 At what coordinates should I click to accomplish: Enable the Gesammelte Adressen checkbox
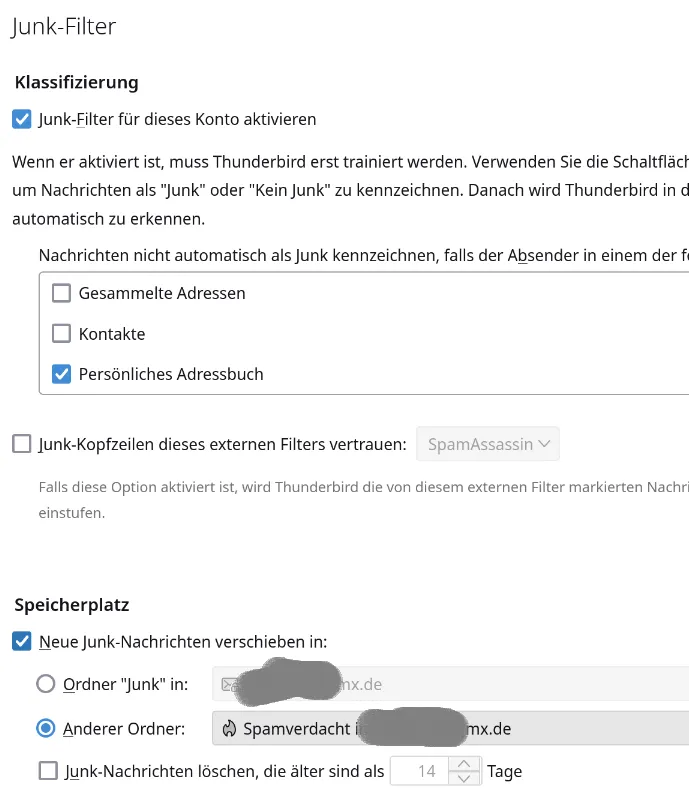tap(62, 294)
